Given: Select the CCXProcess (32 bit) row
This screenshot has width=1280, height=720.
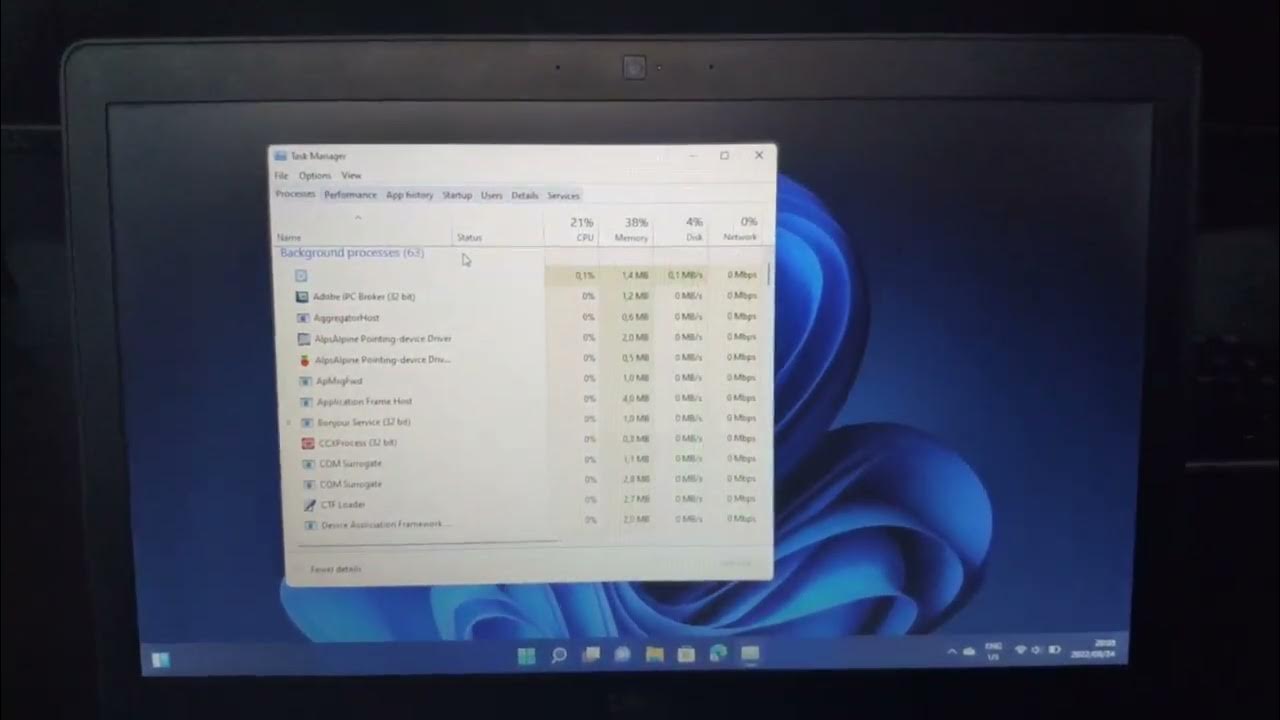Looking at the screenshot, I should (x=523, y=441).
